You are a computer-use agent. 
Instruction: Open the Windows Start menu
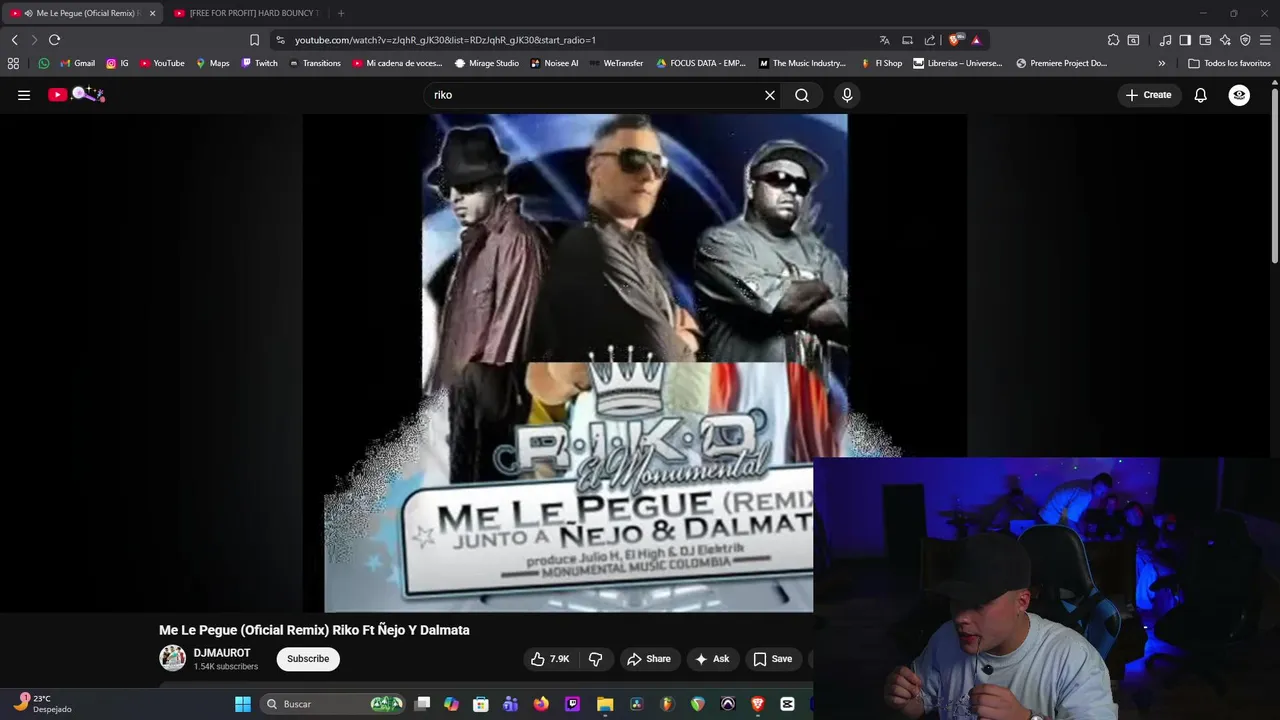[x=243, y=704]
